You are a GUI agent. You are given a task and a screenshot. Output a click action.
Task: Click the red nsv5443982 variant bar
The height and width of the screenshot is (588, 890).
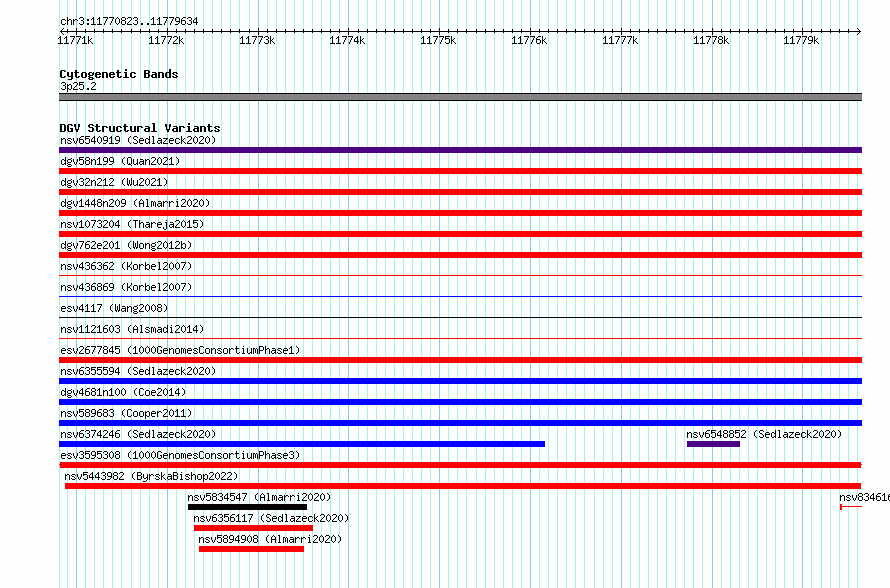point(463,486)
